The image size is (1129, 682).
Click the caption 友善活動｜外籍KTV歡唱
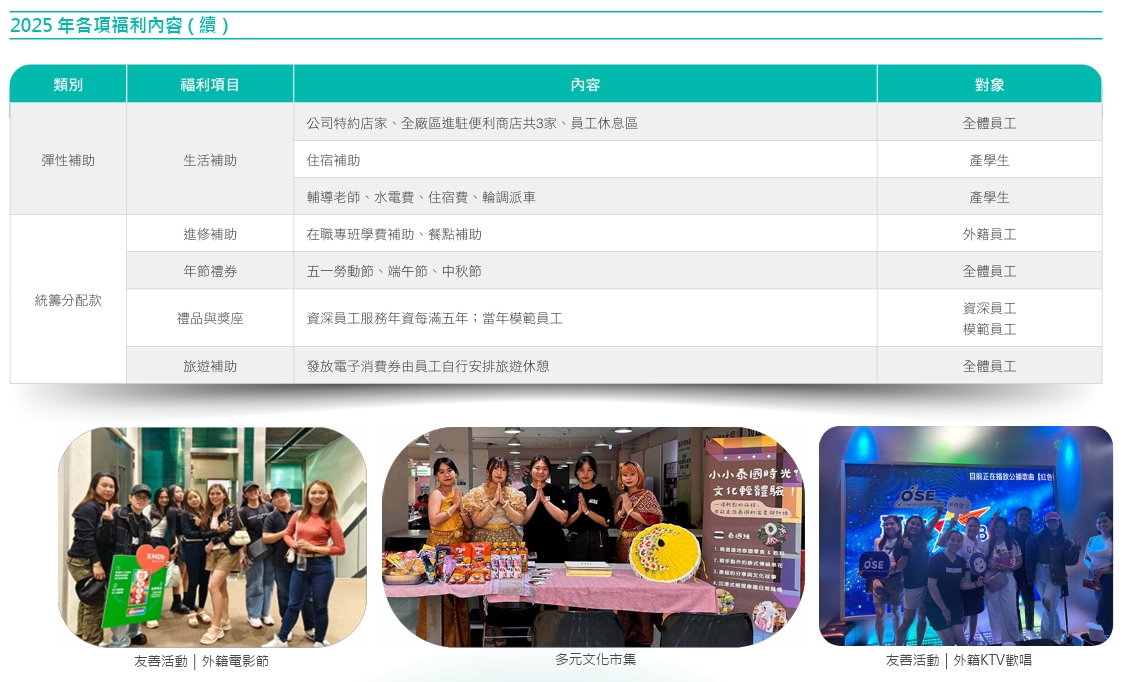(958, 660)
